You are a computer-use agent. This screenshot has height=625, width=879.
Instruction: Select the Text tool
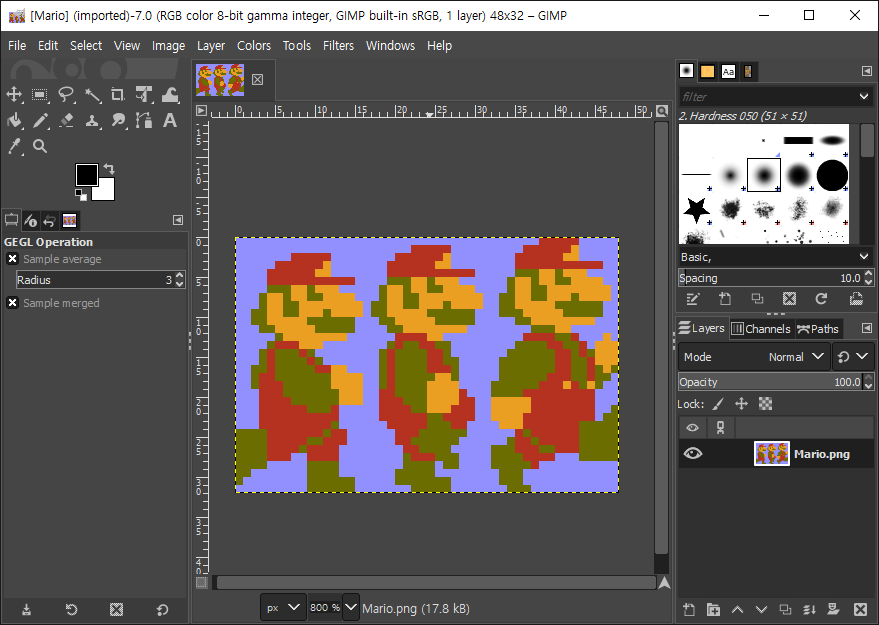point(170,120)
